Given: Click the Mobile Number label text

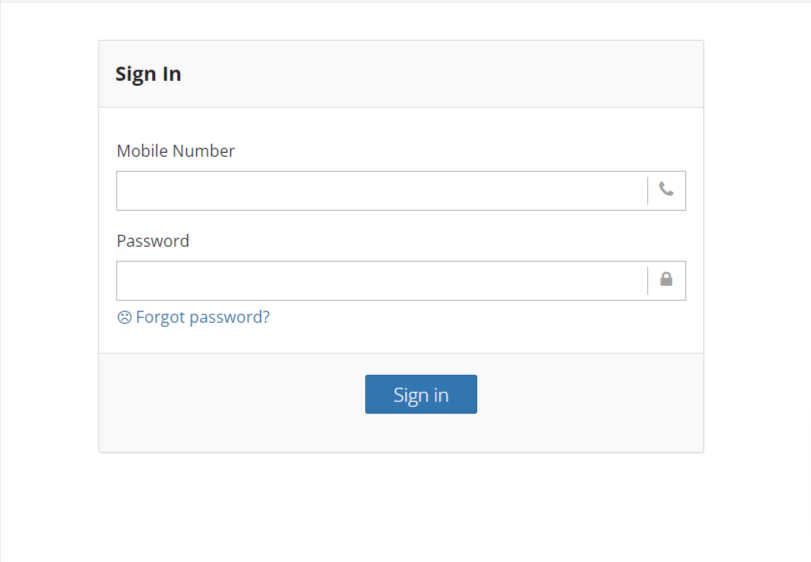Looking at the screenshot, I should pyautogui.click(x=176, y=151).
